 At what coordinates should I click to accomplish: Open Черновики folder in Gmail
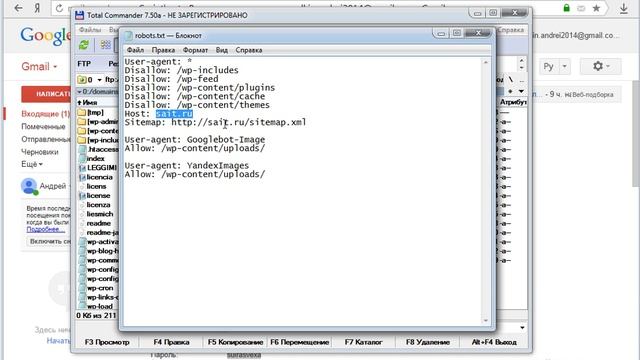tap(40, 152)
